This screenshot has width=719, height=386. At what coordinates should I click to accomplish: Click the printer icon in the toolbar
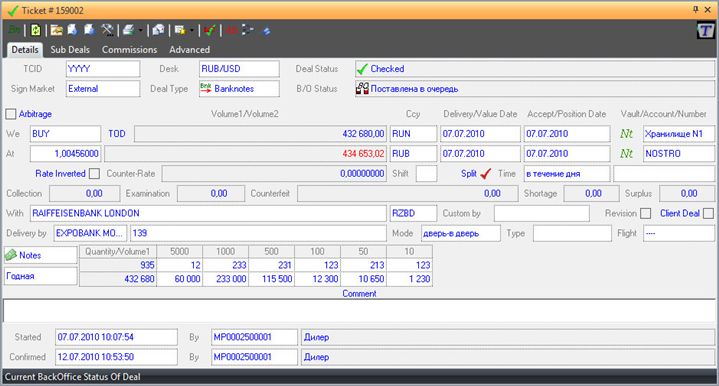click(129, 30)
